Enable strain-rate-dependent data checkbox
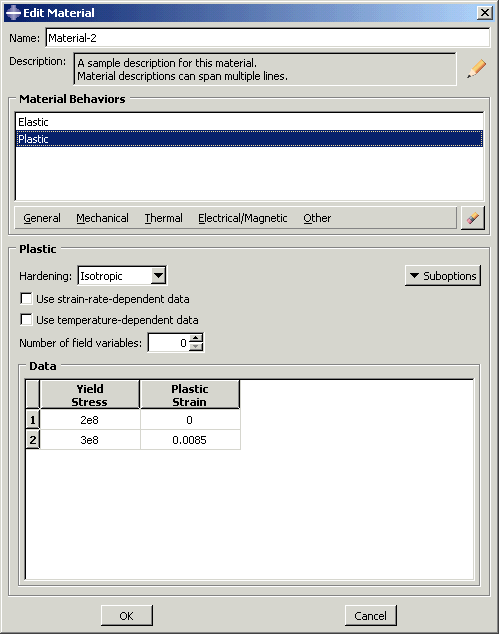Screen dimensions: 499x634 tap(26, 299)
